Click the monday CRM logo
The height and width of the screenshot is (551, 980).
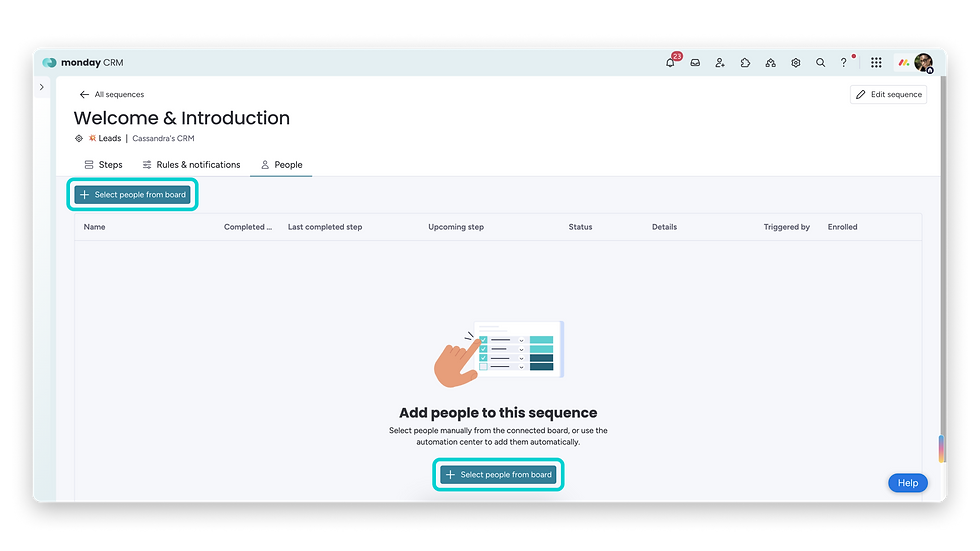[82, 62]
